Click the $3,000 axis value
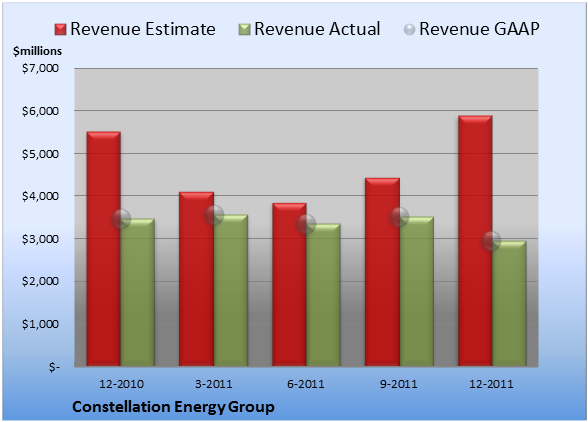The image size is (588, 422). coord(40,239)
